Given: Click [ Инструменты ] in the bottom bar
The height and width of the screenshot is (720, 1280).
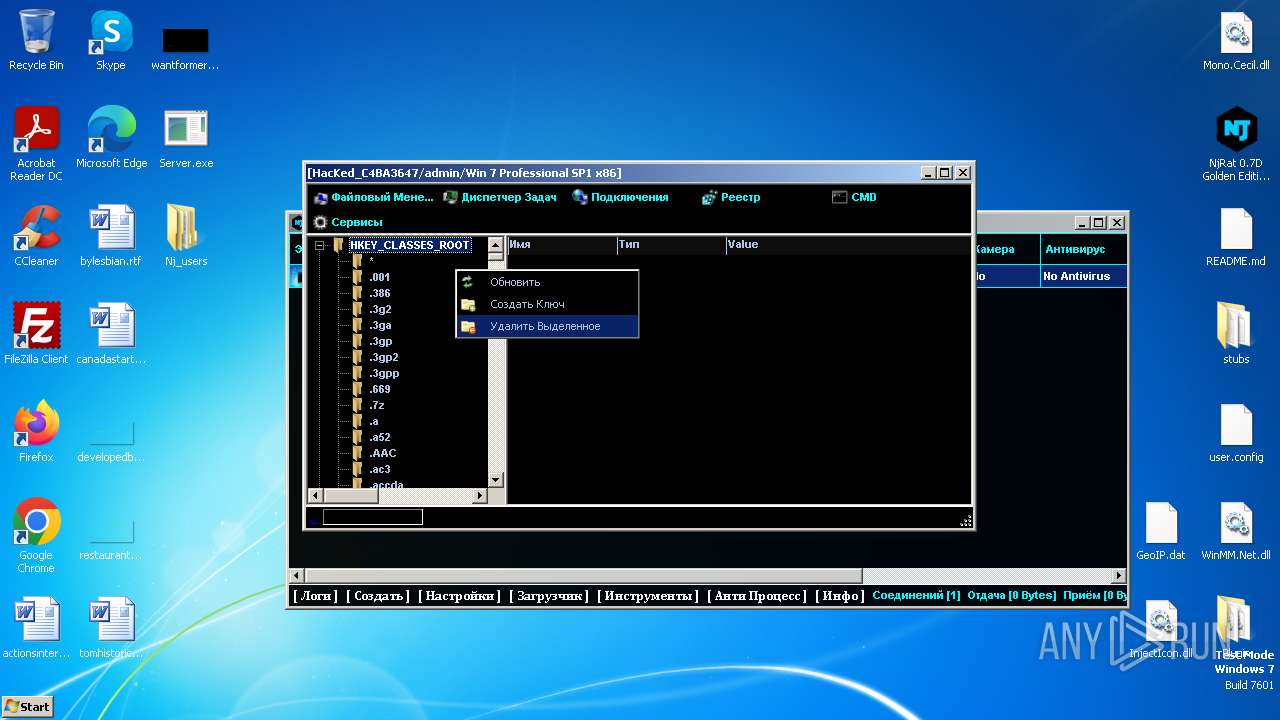Looking at the screenshot, I should coord(648,596).
